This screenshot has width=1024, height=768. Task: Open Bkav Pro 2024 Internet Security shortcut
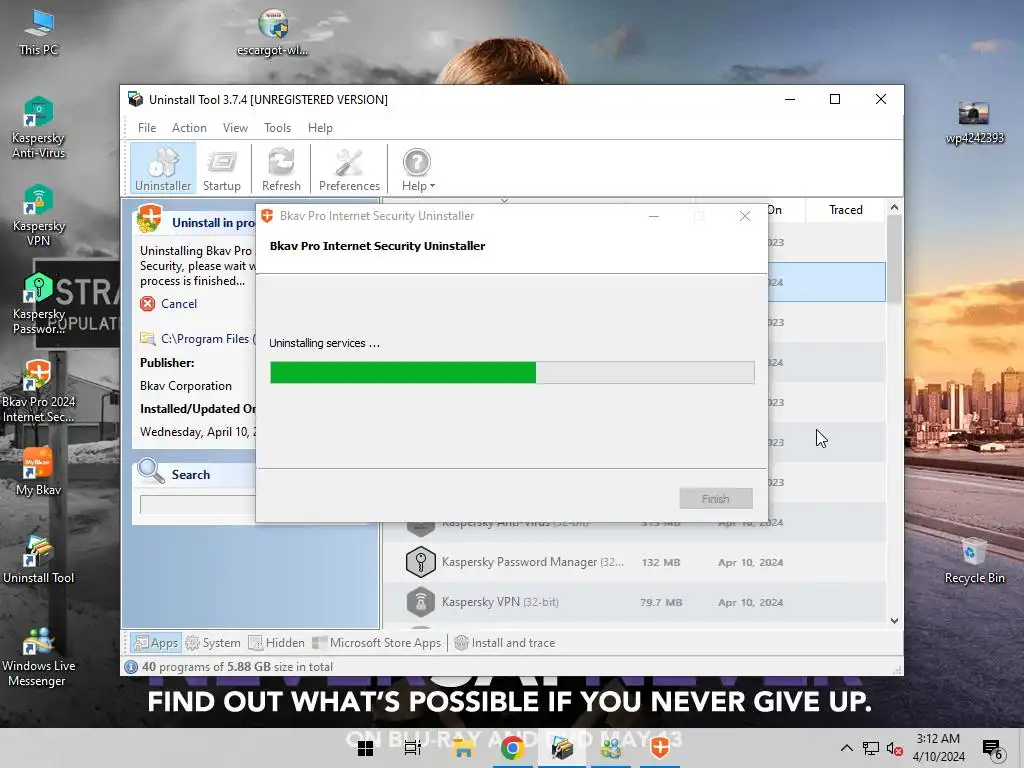tap(39, 392)
